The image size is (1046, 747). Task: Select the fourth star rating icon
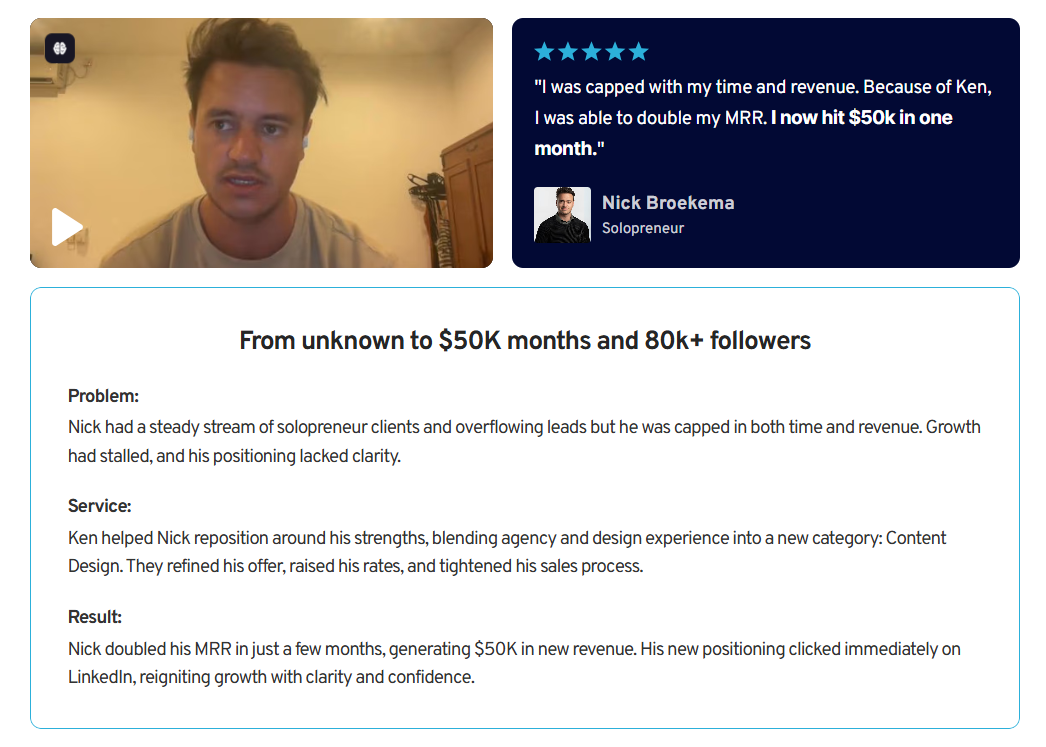[617, 49]
